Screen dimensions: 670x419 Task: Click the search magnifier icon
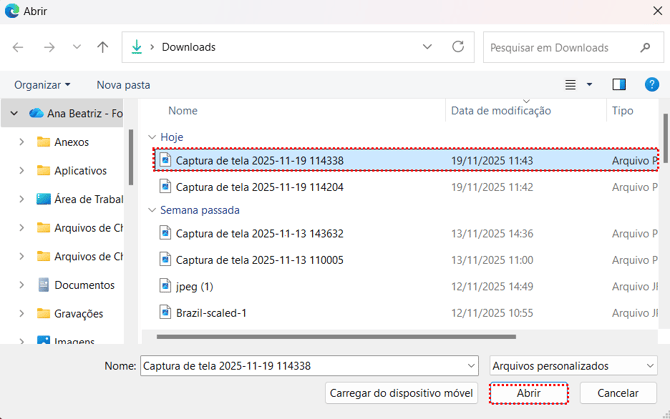tap(645, 47)
